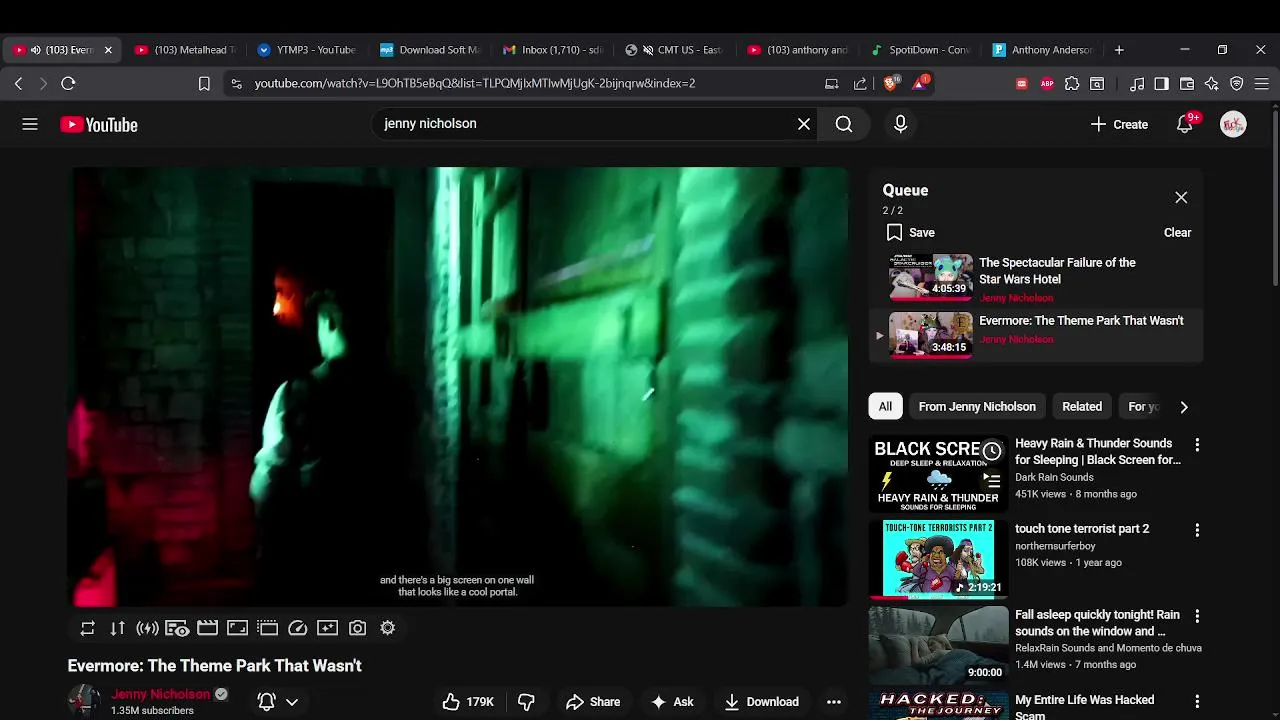Toggle the browser sidebar panel icon
The image size is (1280, 720).
tap(1161, 84)
